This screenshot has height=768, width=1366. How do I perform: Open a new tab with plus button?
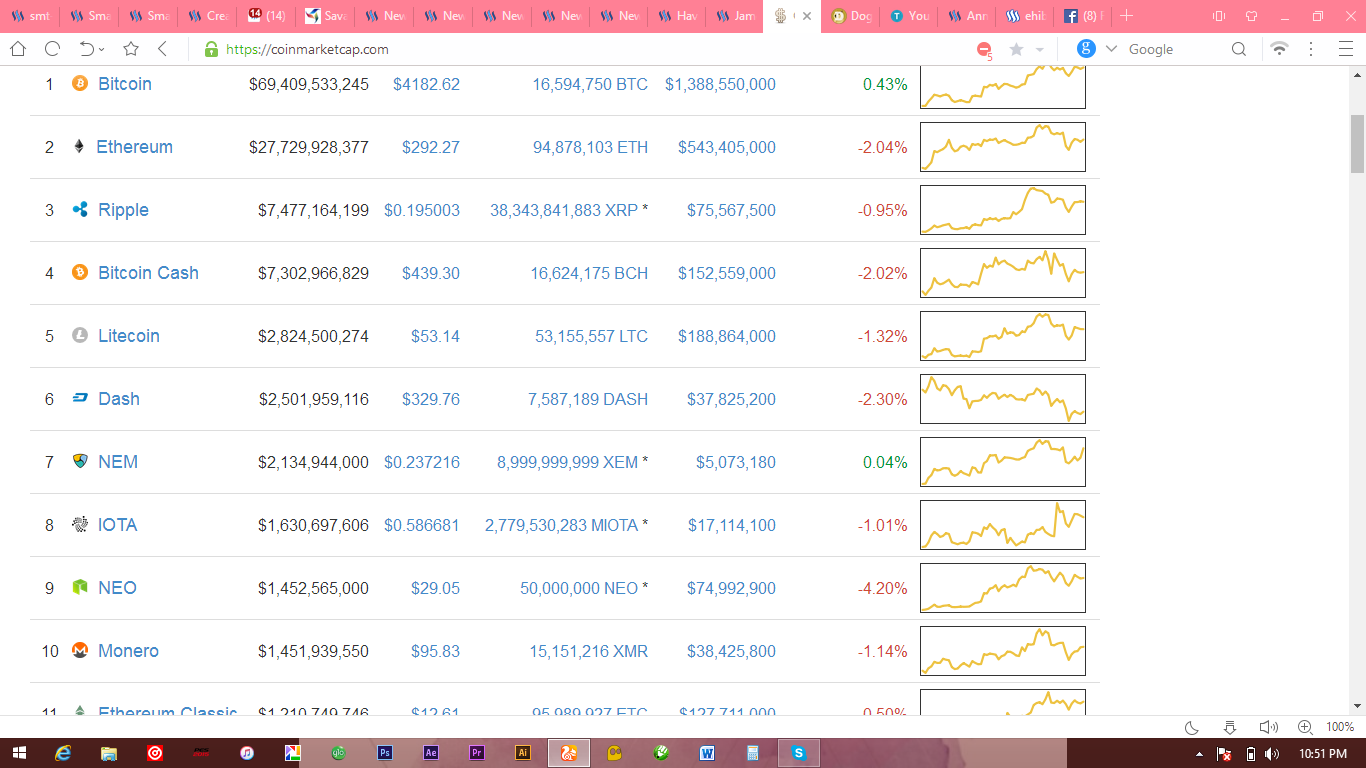(x=1127, y=16)
